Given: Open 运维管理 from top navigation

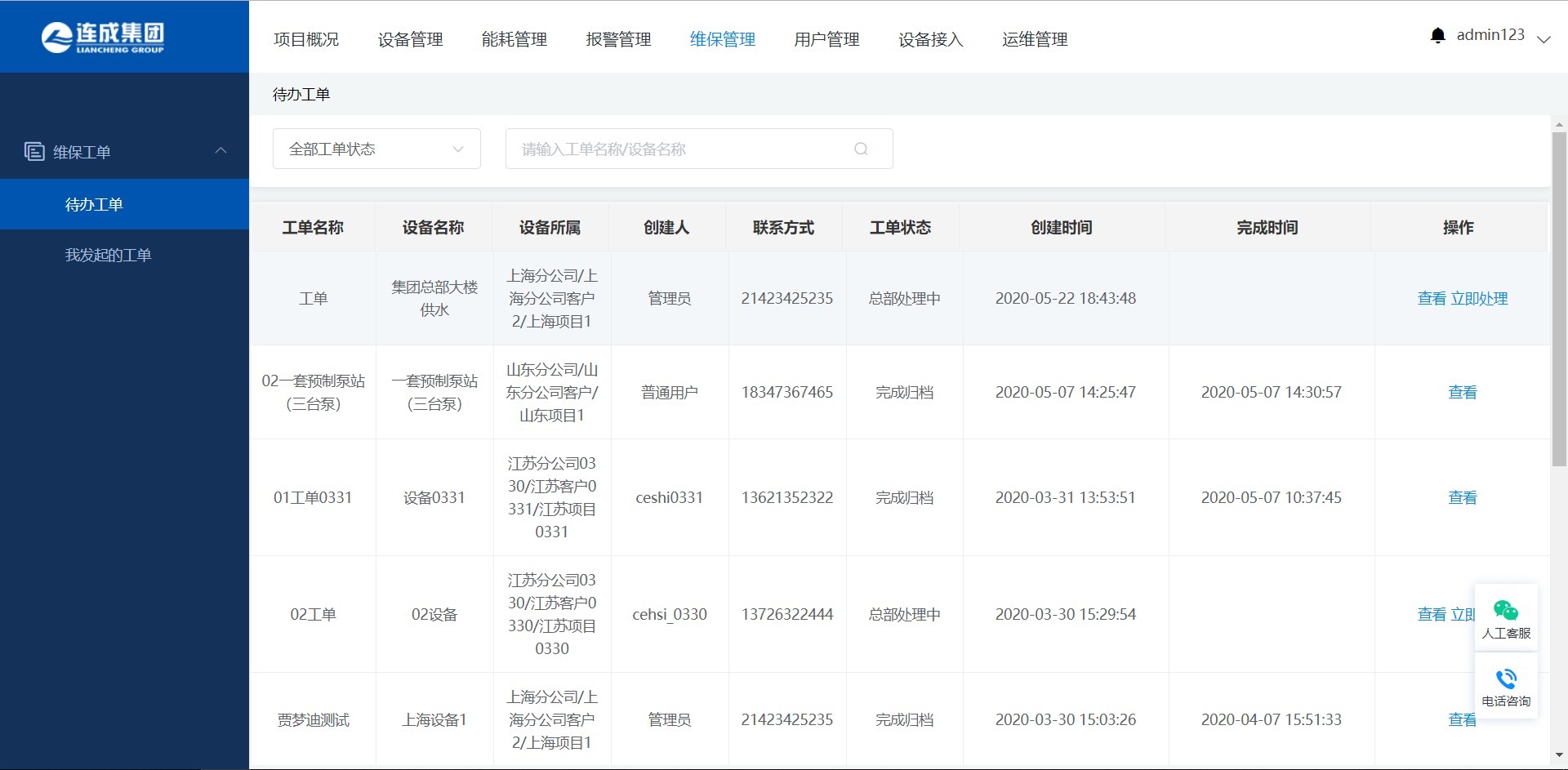Looking at the screenshot, I should point(1035,39).
